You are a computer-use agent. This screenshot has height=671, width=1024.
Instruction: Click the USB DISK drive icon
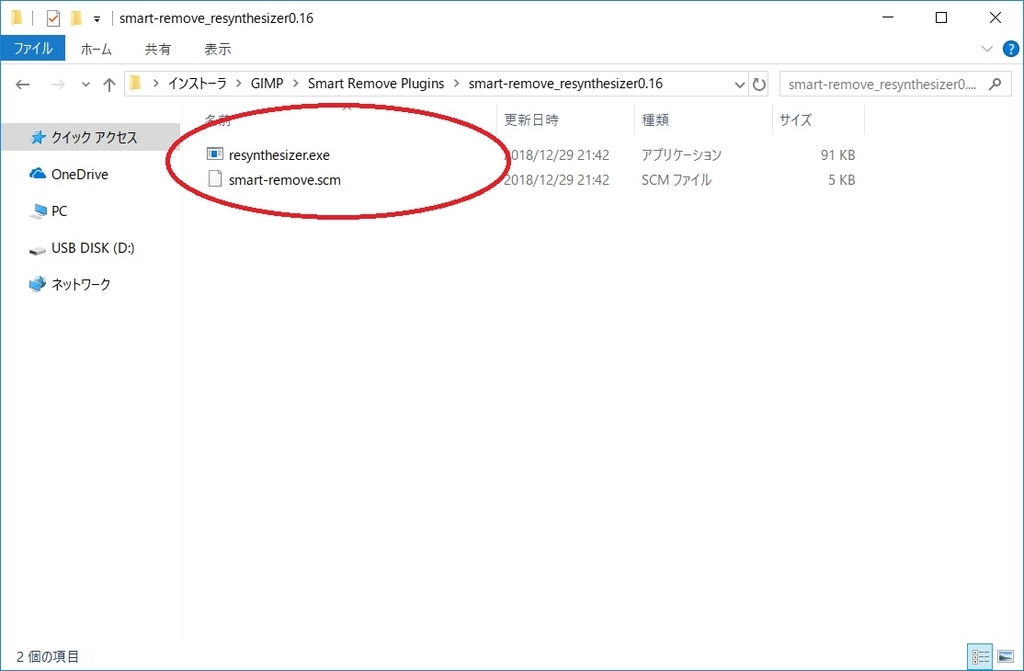click(37, 250)
